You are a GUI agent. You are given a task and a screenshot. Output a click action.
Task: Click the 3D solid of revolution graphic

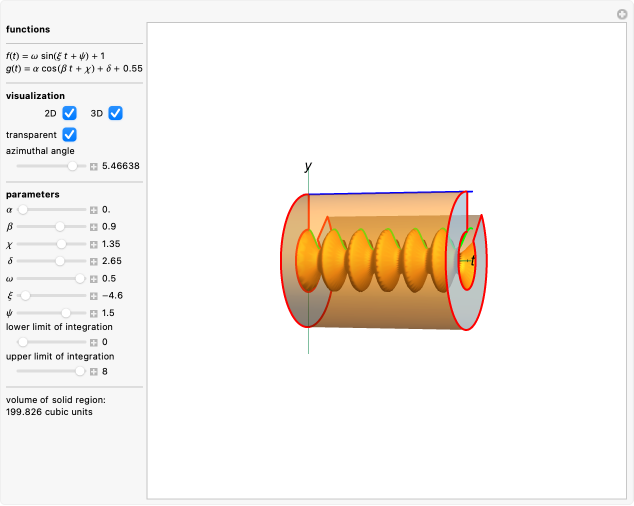(383, 261)
